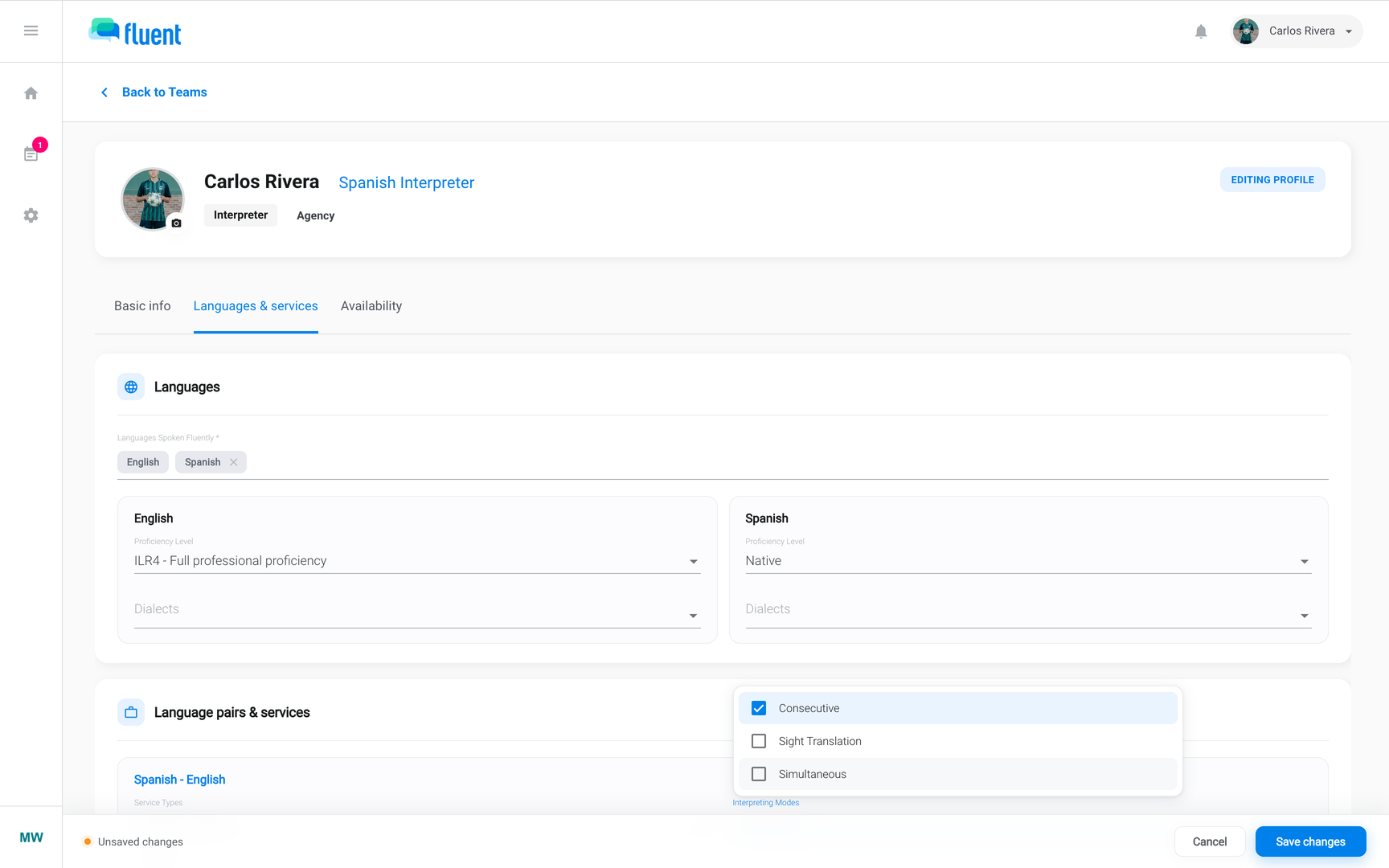Click the camera icon on profile photo
This screenshot has width=1389, height=868.
click(x=177, y=223)
